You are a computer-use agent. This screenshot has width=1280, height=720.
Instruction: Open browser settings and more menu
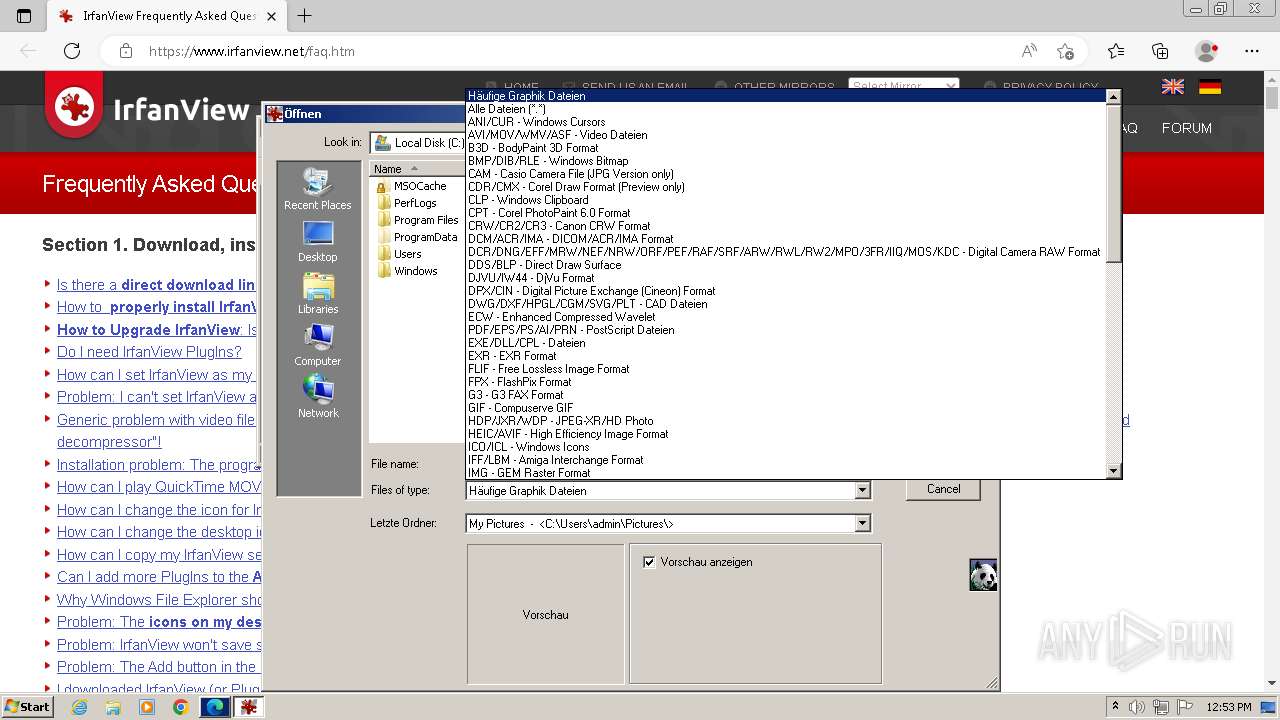click(1252, 51)
